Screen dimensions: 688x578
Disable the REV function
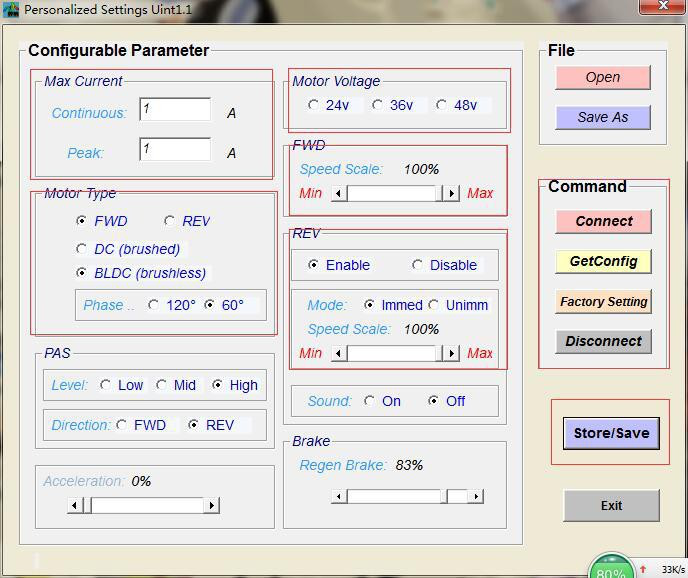tap(418, 265)
